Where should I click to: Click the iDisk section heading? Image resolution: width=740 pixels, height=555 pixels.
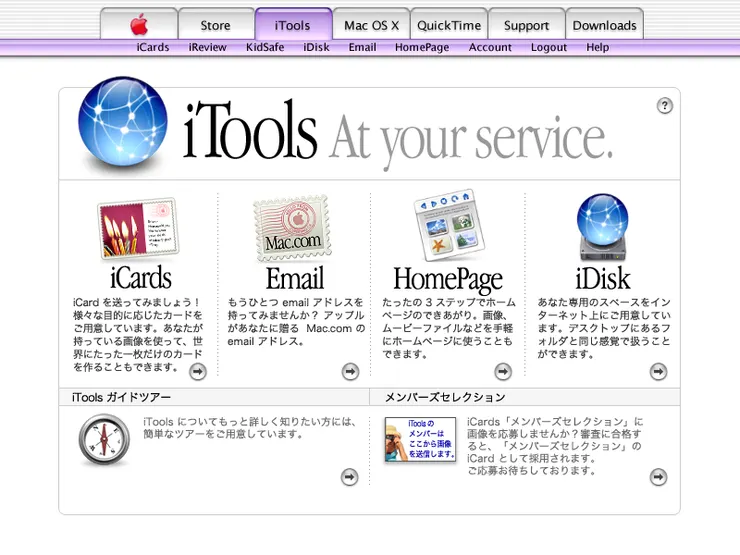point(603,278)
